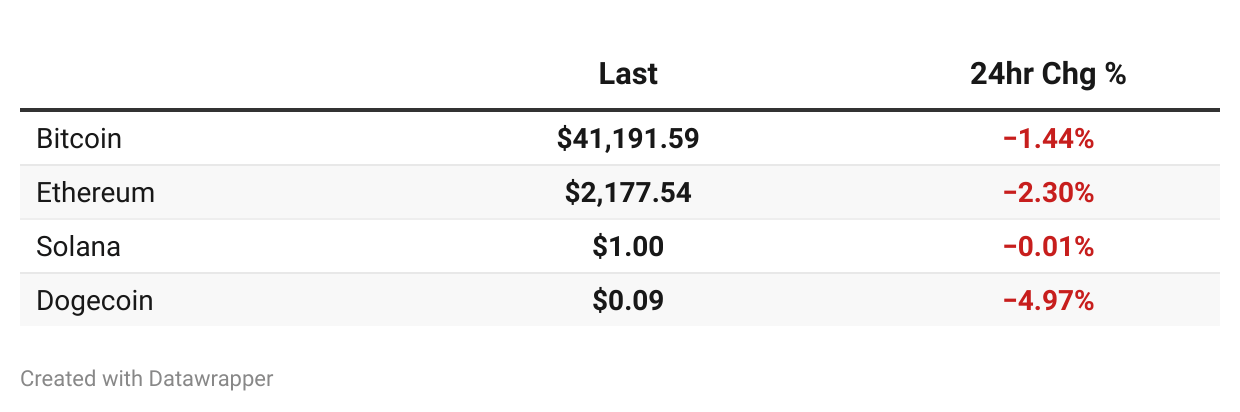Click the Solana price $1.00
This screenshot has height=412, width=1240.
pos(628,247)
